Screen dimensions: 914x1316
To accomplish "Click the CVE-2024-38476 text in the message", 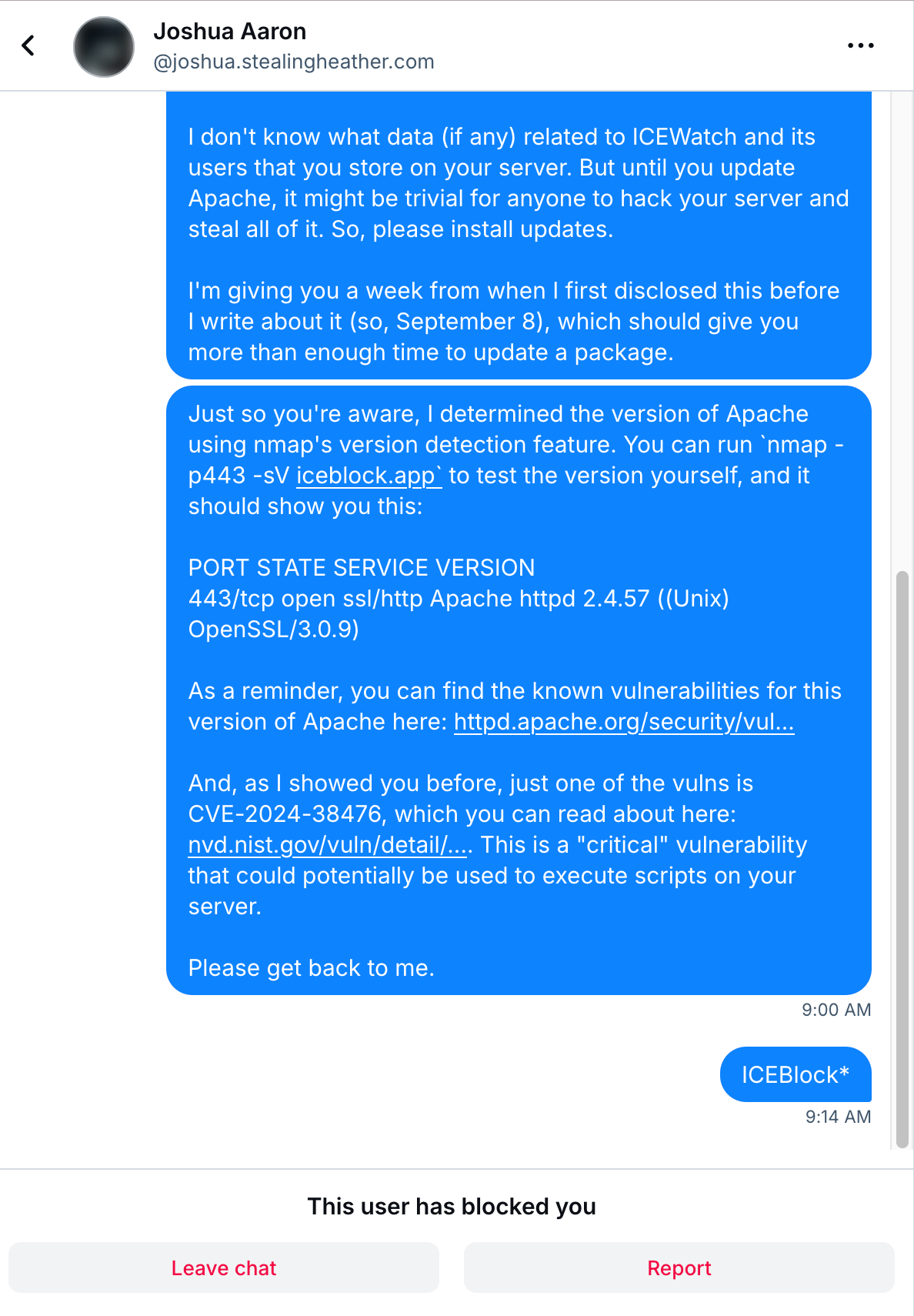I will (x=285, y=814).
